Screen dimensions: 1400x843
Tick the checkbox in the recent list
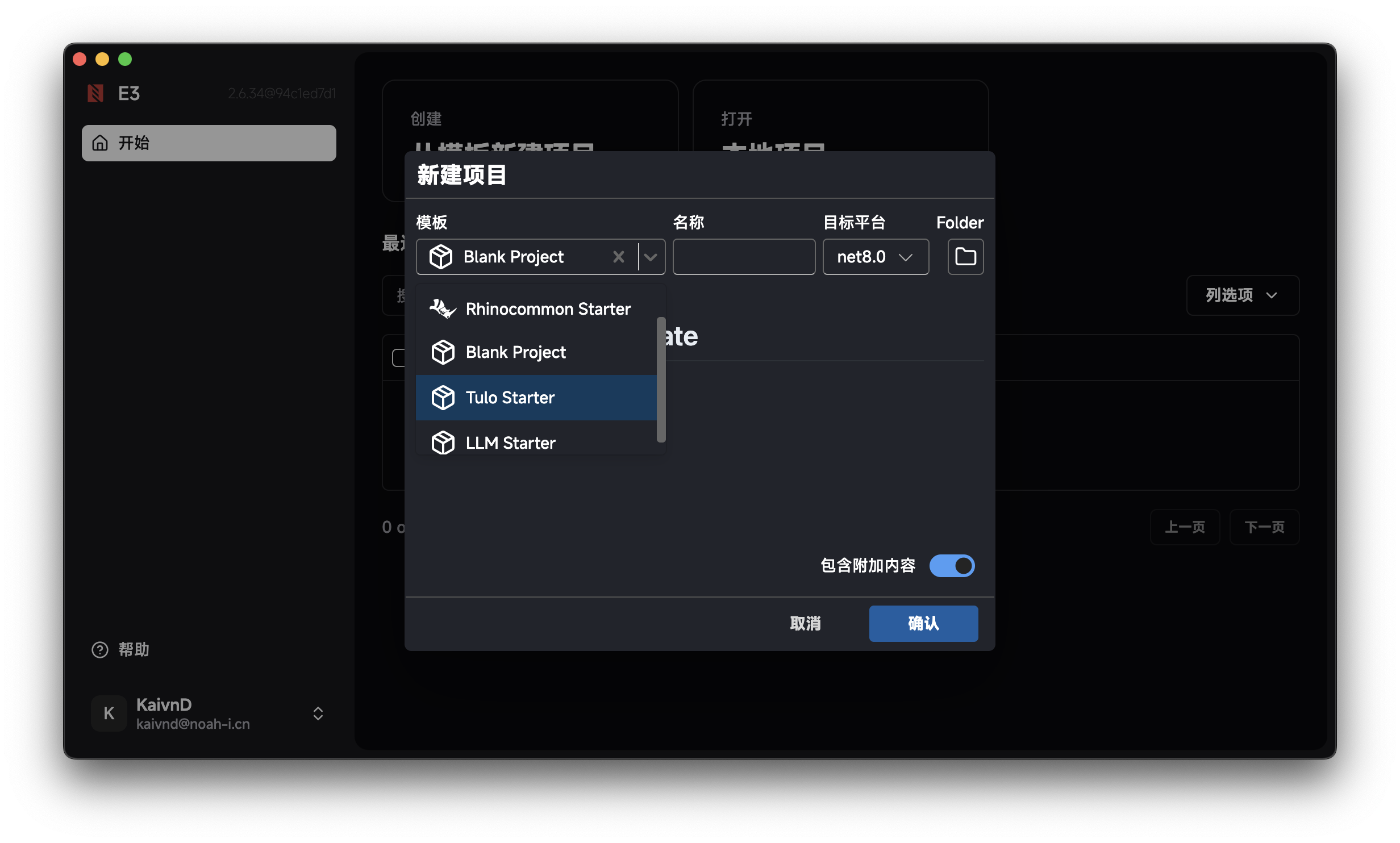[x=402, y=357]
